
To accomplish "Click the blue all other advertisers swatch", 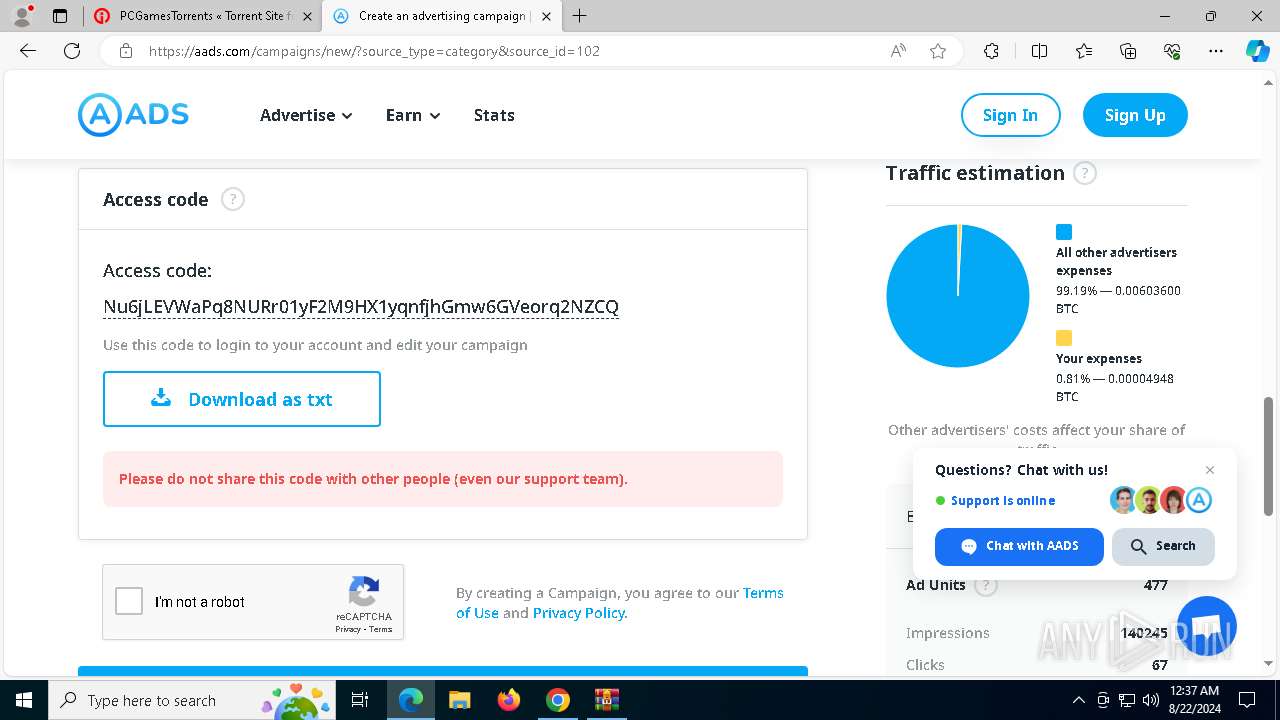I will click(x=1064, y=232).
